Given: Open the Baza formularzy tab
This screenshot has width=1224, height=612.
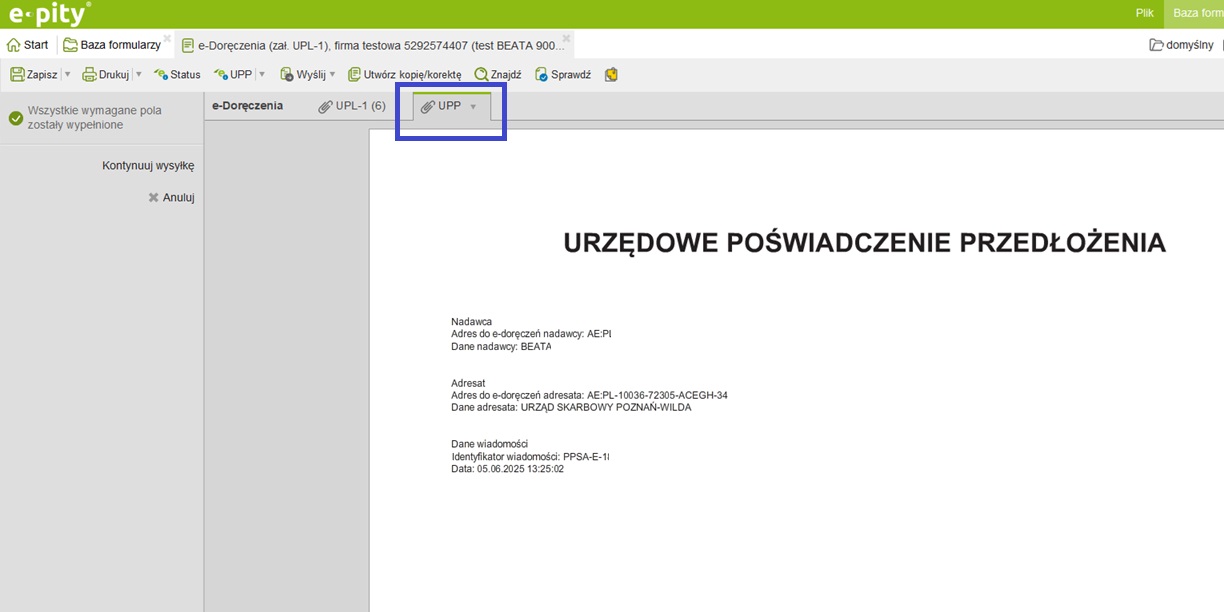Looking at the screenshot, I should point(111,45).
